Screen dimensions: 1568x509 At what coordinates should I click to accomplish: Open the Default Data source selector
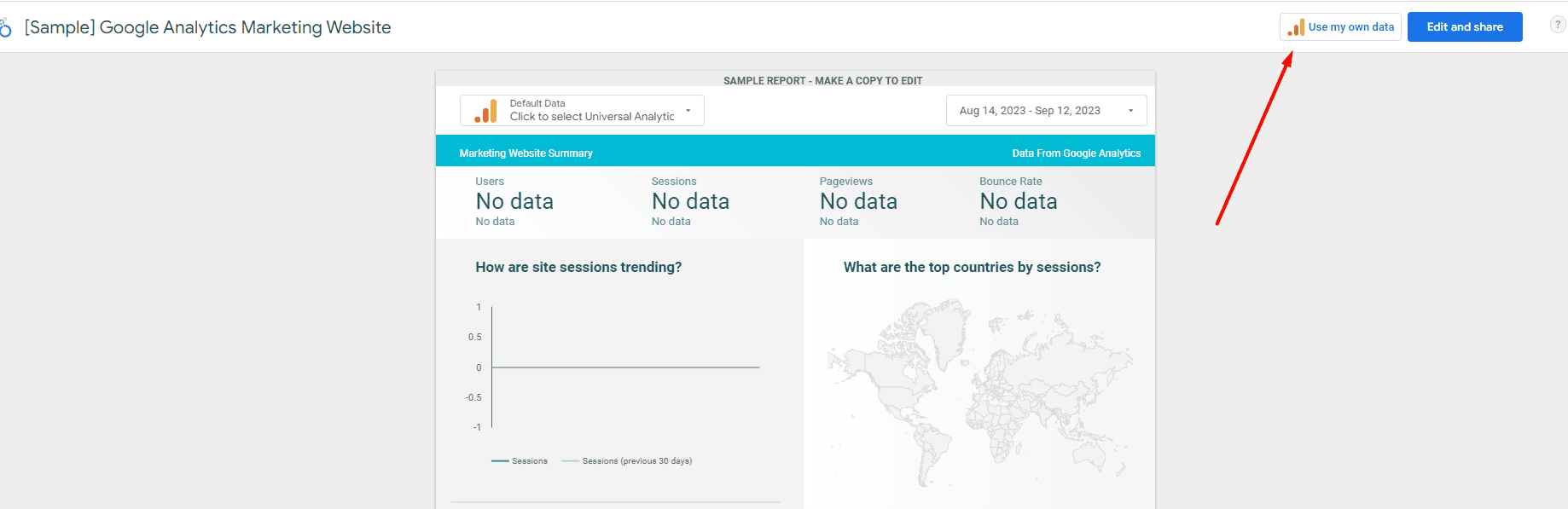coord(582,110)
